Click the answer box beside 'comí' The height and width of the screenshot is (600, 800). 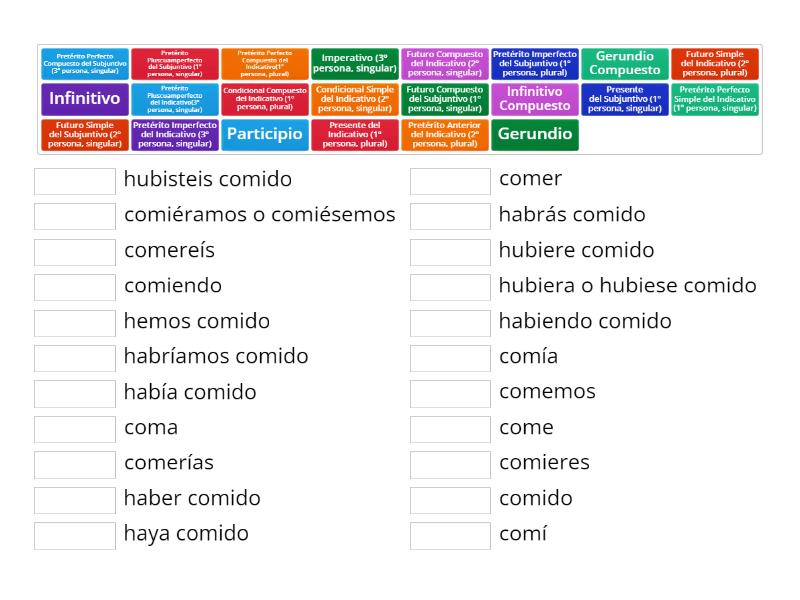(x=450, y=535)
